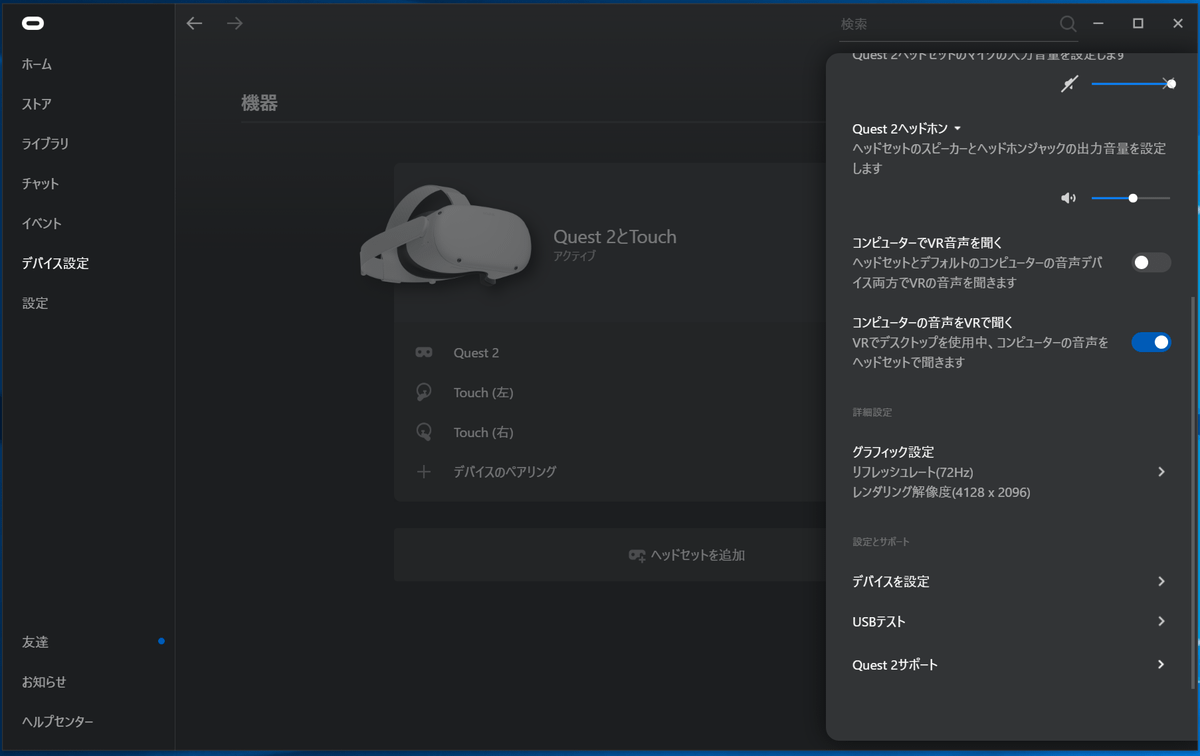The height and width of the screenshot is (756, 1200).
Task: Click the 機器 heading
Action: pos(259,103)
